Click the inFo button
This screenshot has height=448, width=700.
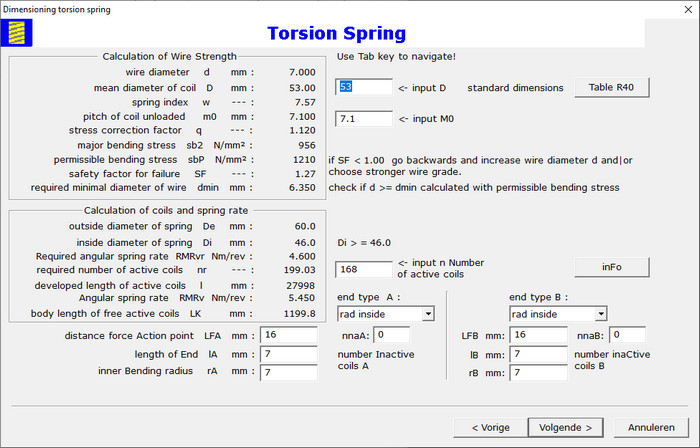[x=611, y=268]
